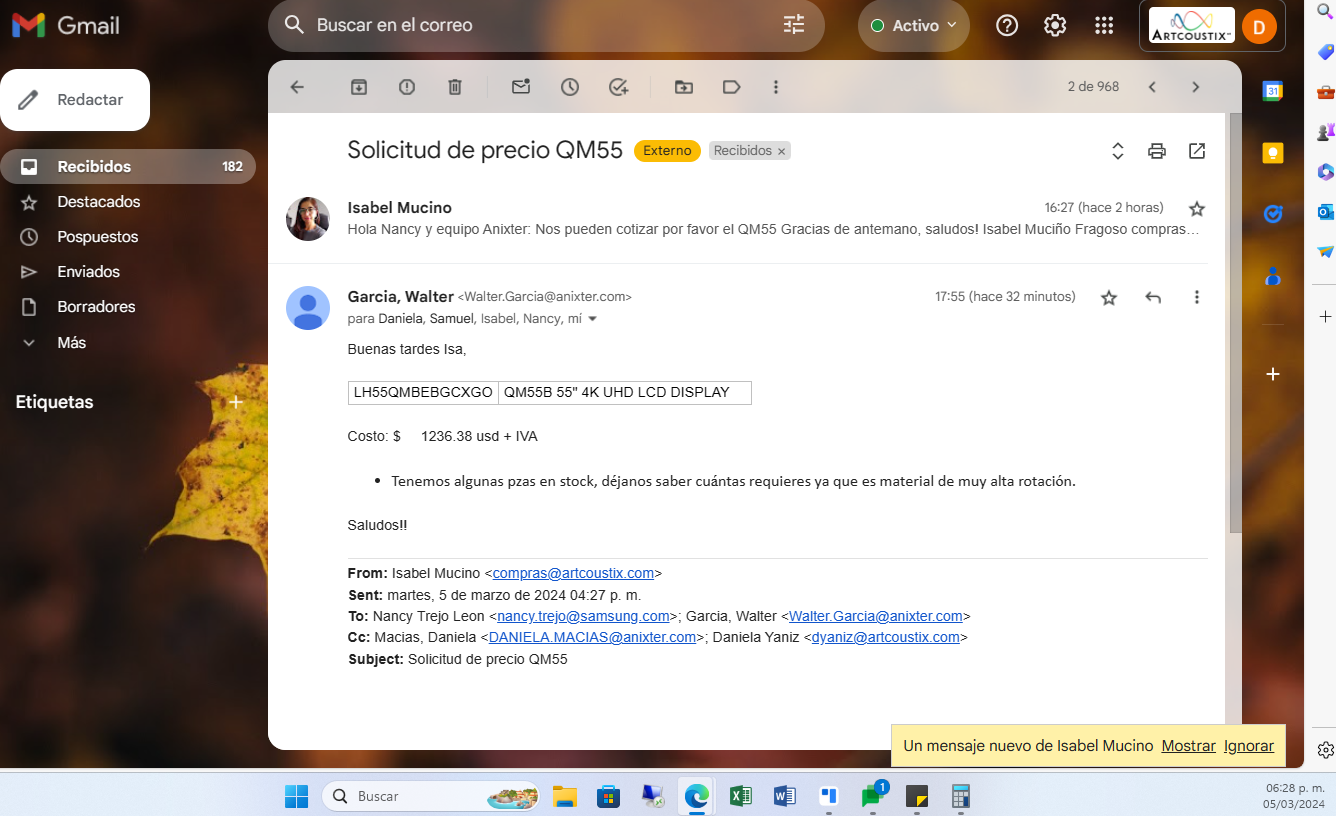1336x816 pixels.
Task: Open Gmail support help icon
Action: [1007, 25]
